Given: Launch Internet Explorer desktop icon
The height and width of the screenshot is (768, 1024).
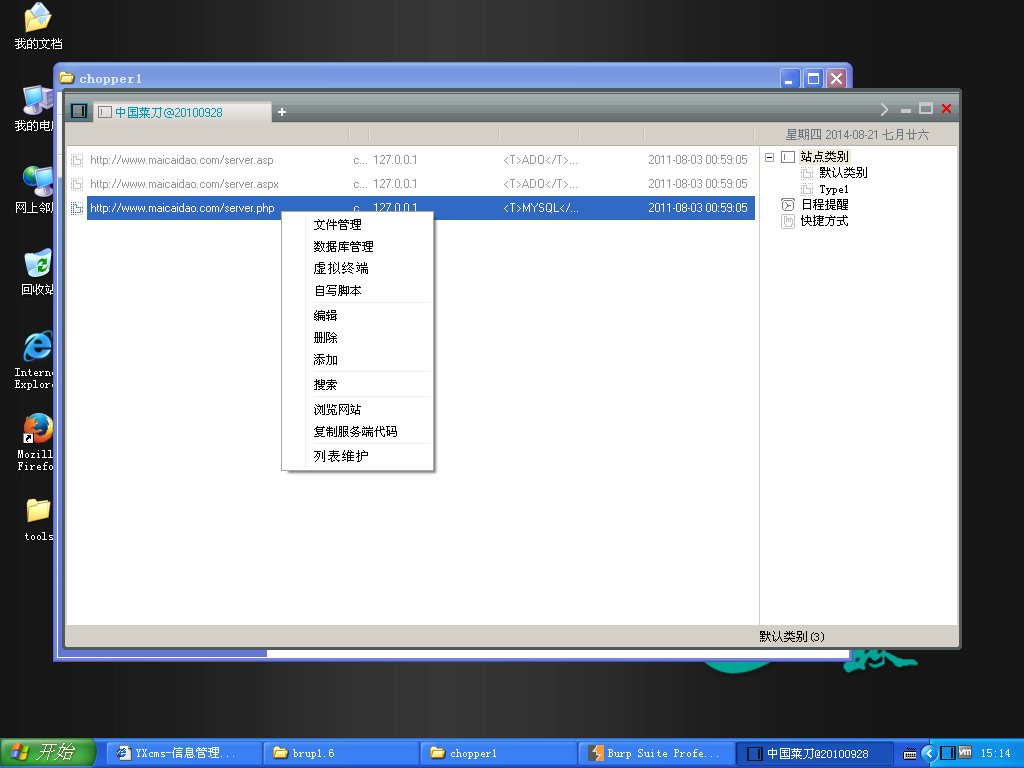Looking at the screenshot, I should [34, 360].
